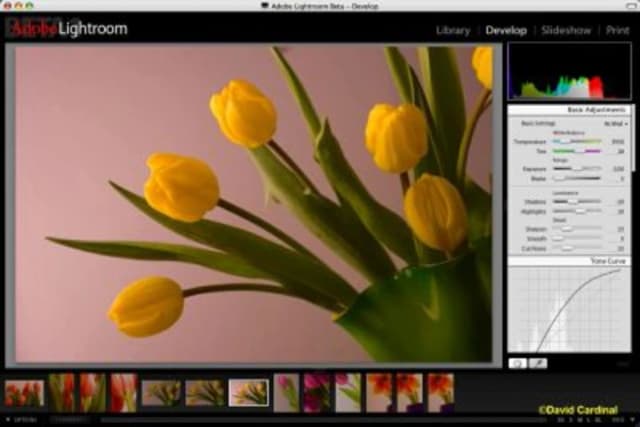Viewport: 640px width, 427px height.
Task: Adjust the Temperature slider
Action: pos(577,141)
